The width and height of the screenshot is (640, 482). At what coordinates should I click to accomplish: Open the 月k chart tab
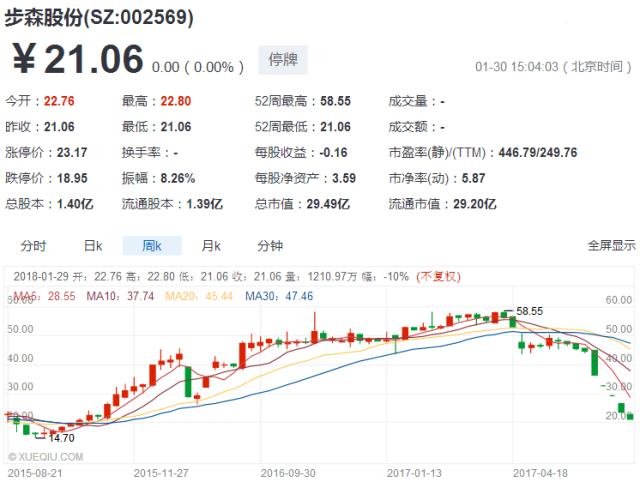point(211,246)
